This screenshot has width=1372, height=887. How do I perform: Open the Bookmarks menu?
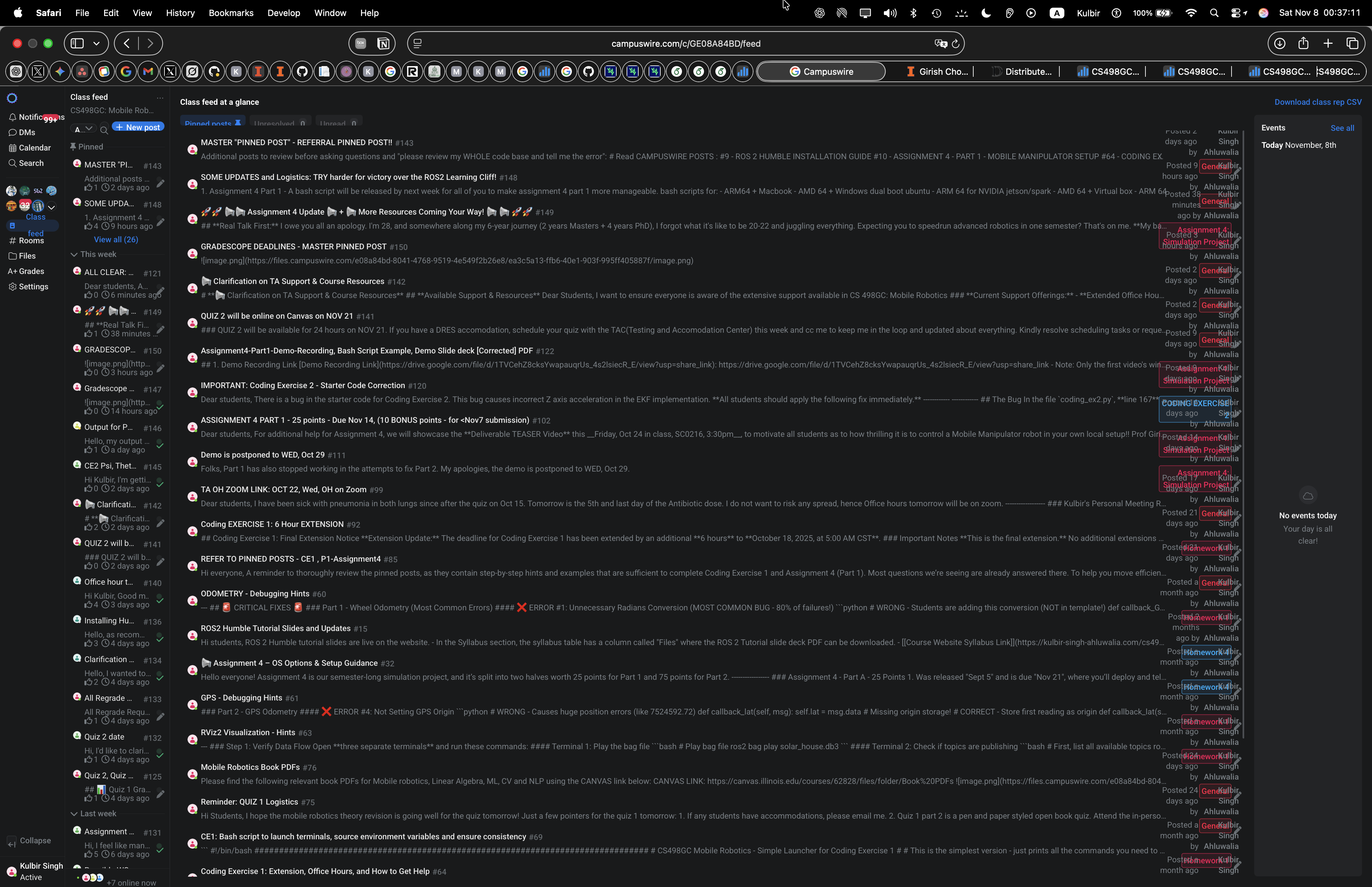tap(231, 13)
